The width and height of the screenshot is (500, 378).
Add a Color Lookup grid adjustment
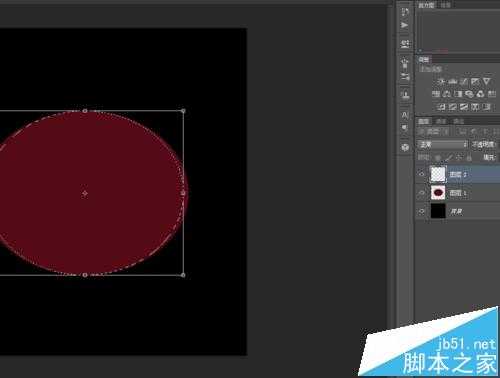(x=492, y=94)
